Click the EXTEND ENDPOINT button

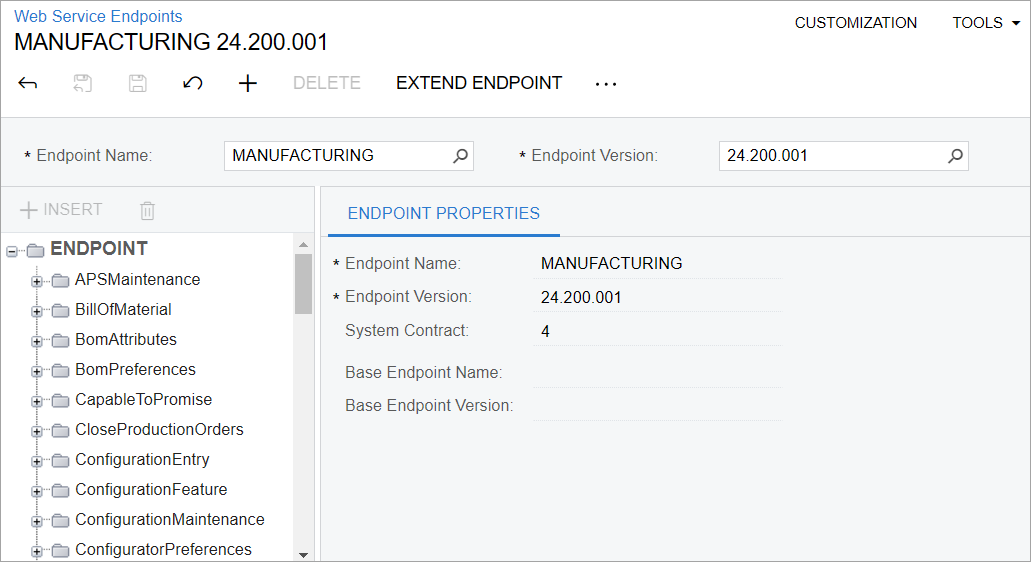click(x=479, y=84)
